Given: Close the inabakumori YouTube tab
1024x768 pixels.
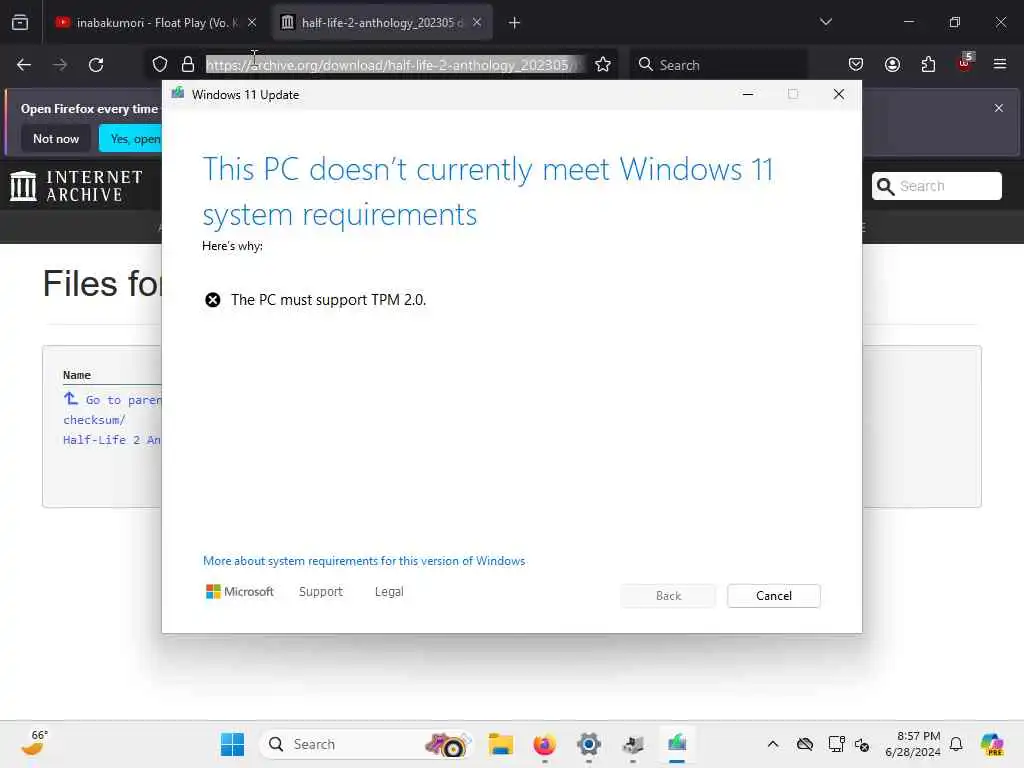Looking at the screenshot, I should point(252,23).
